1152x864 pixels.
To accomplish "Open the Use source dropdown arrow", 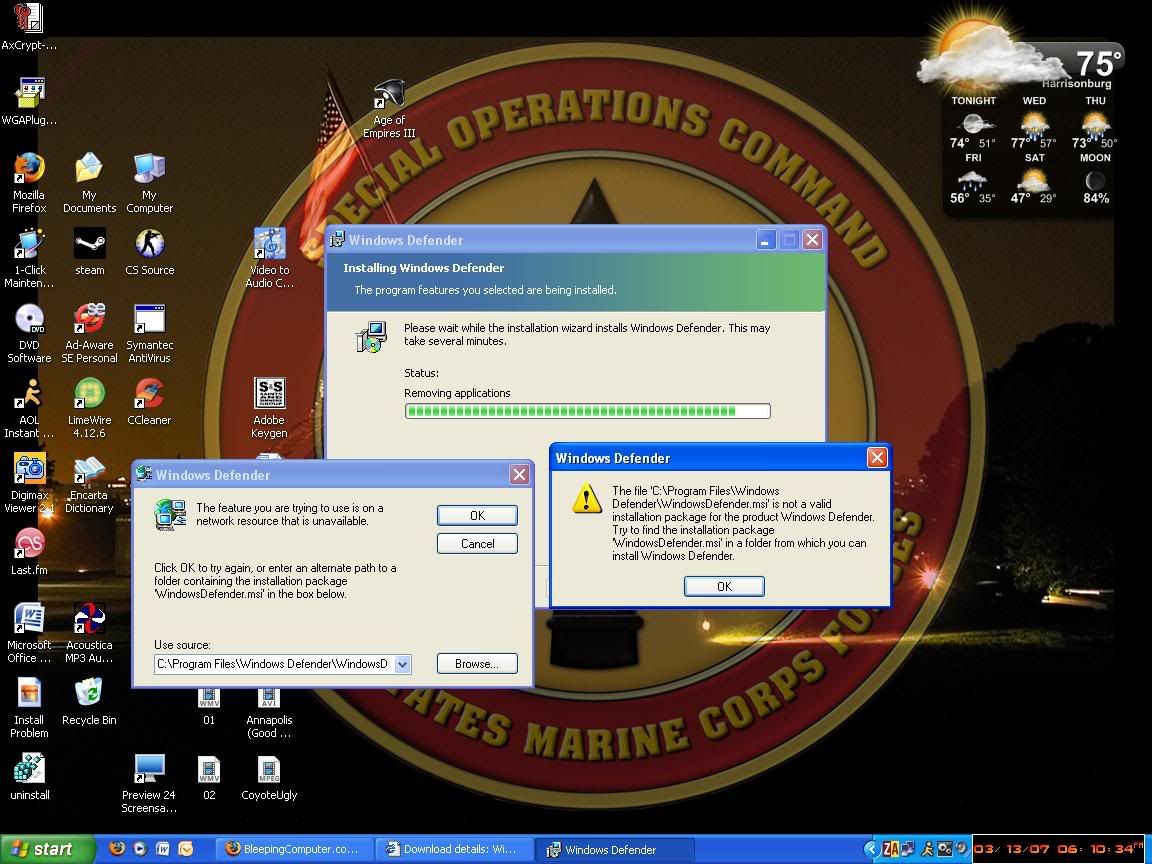I will point(402,664).
